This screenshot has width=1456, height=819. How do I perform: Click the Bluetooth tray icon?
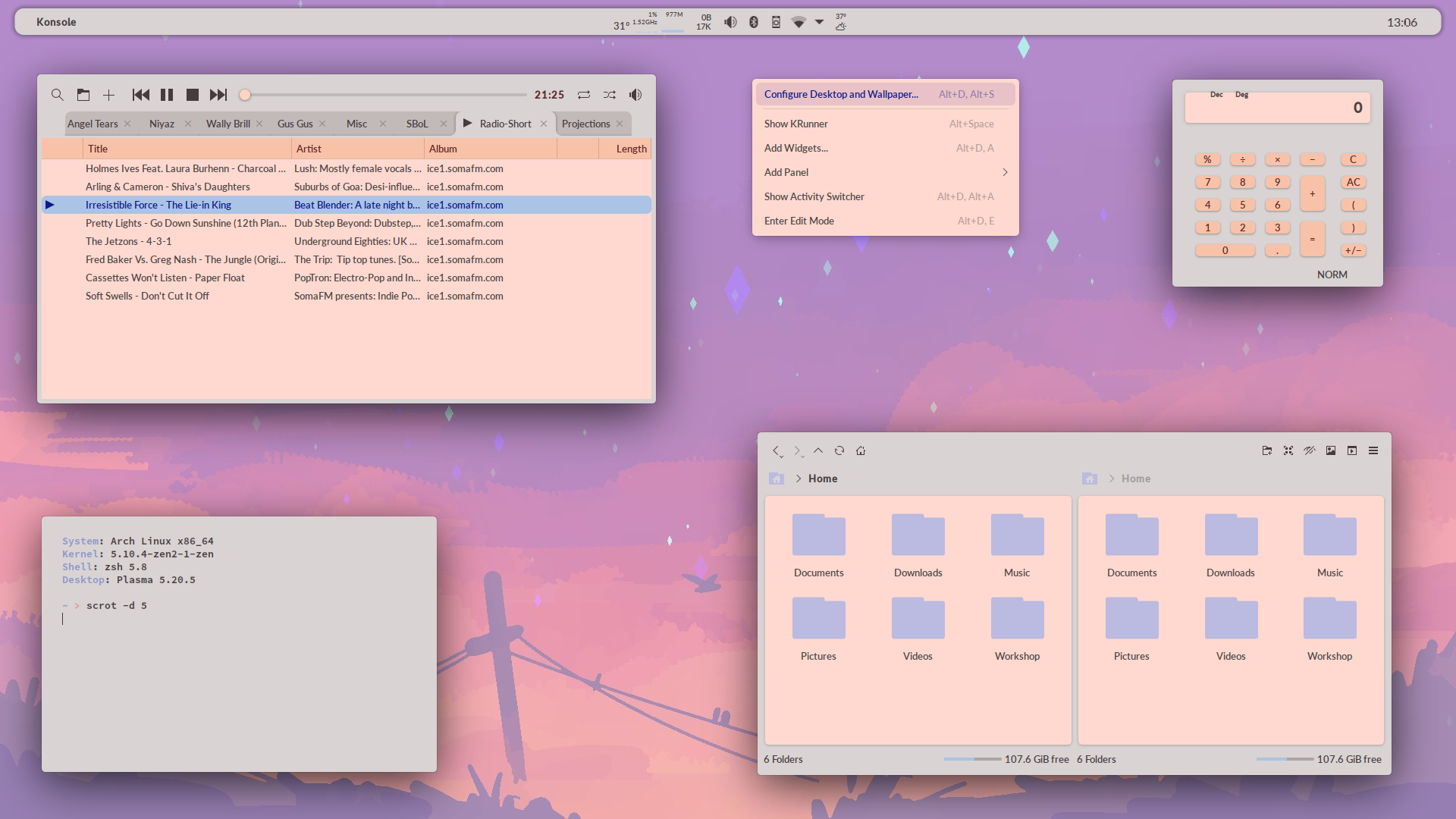coord(754,22)
